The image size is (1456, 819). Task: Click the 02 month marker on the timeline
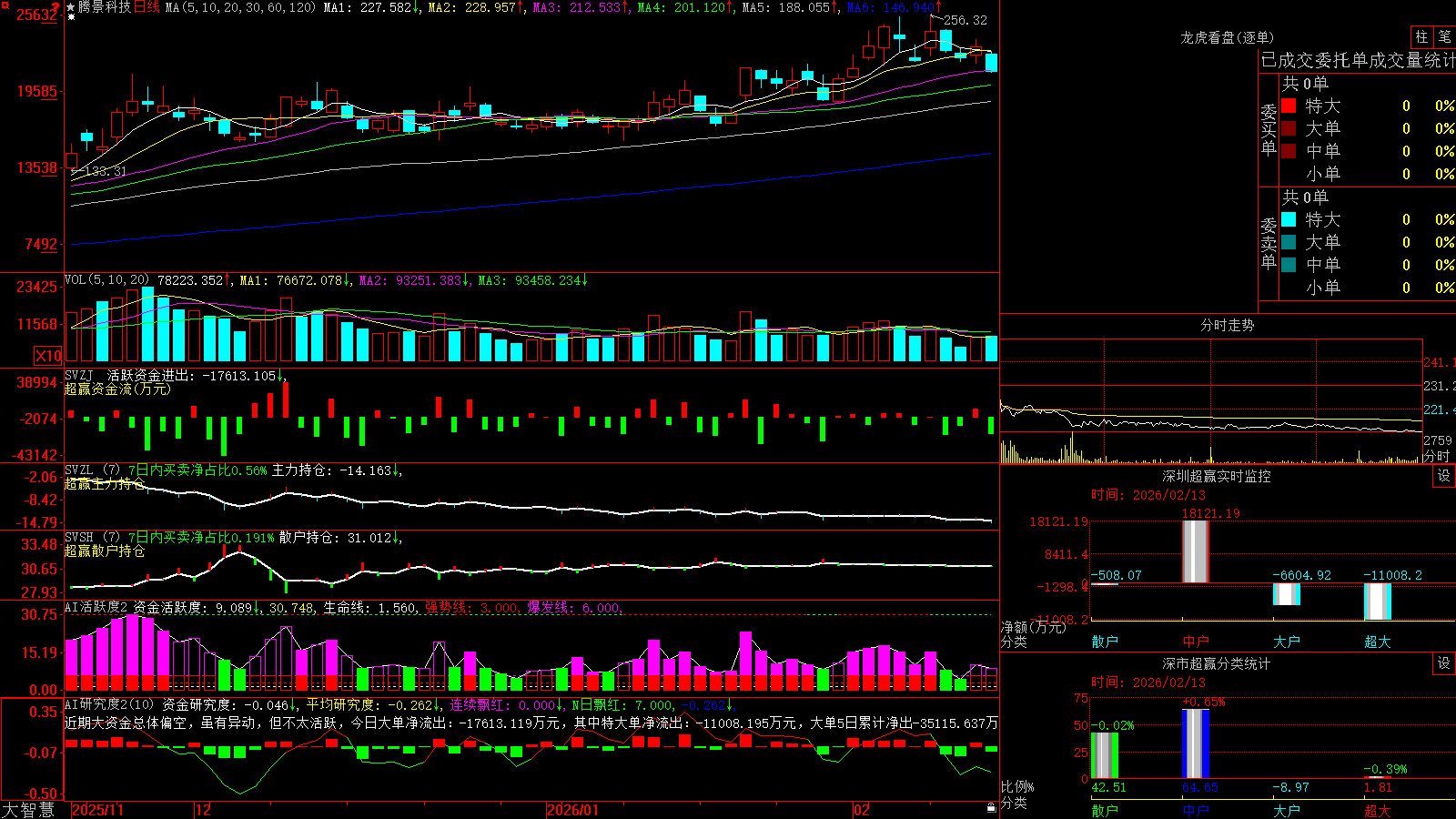click(x=862, y=810)
